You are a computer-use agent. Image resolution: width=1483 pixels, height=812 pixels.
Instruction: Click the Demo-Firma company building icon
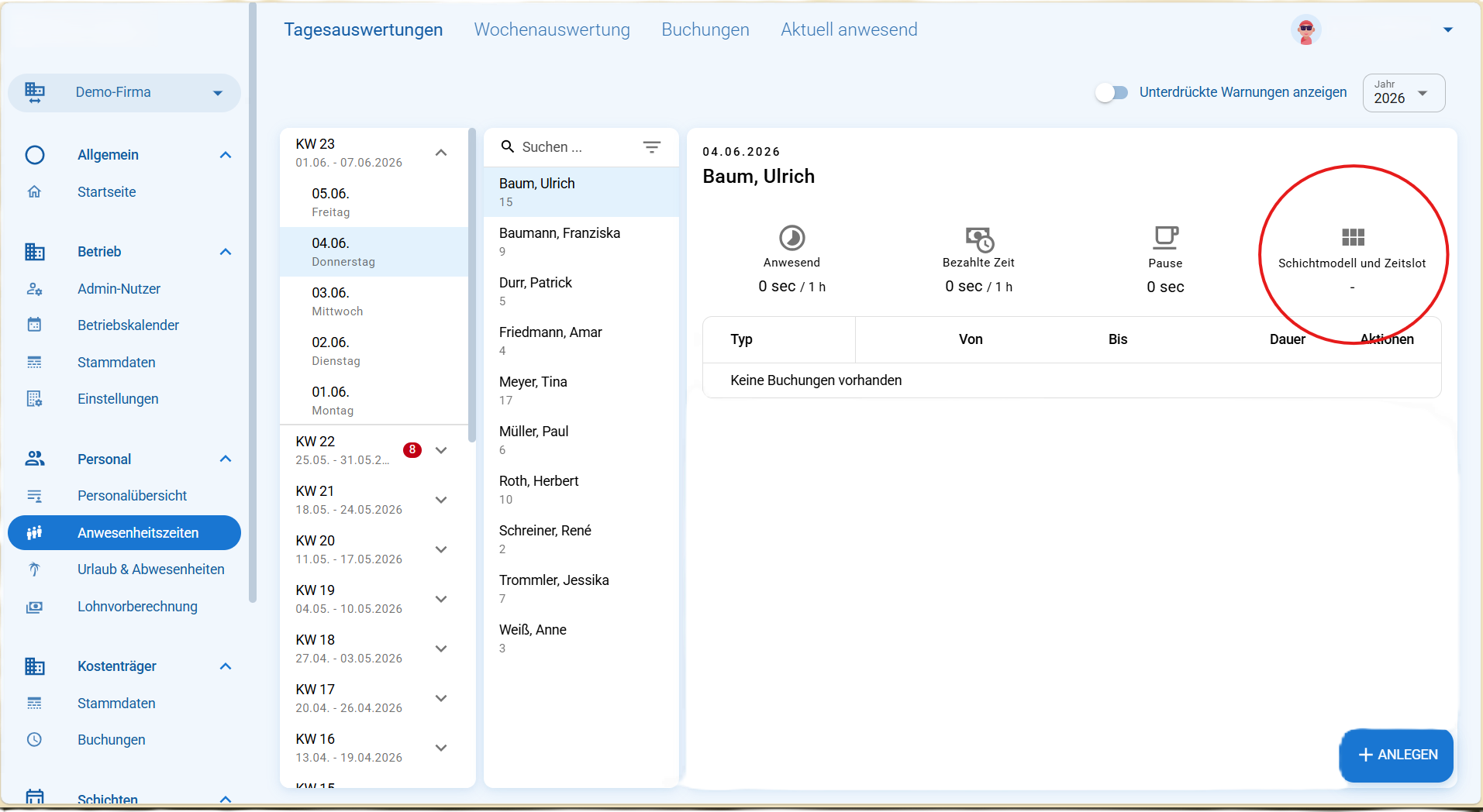coord(35,92)
